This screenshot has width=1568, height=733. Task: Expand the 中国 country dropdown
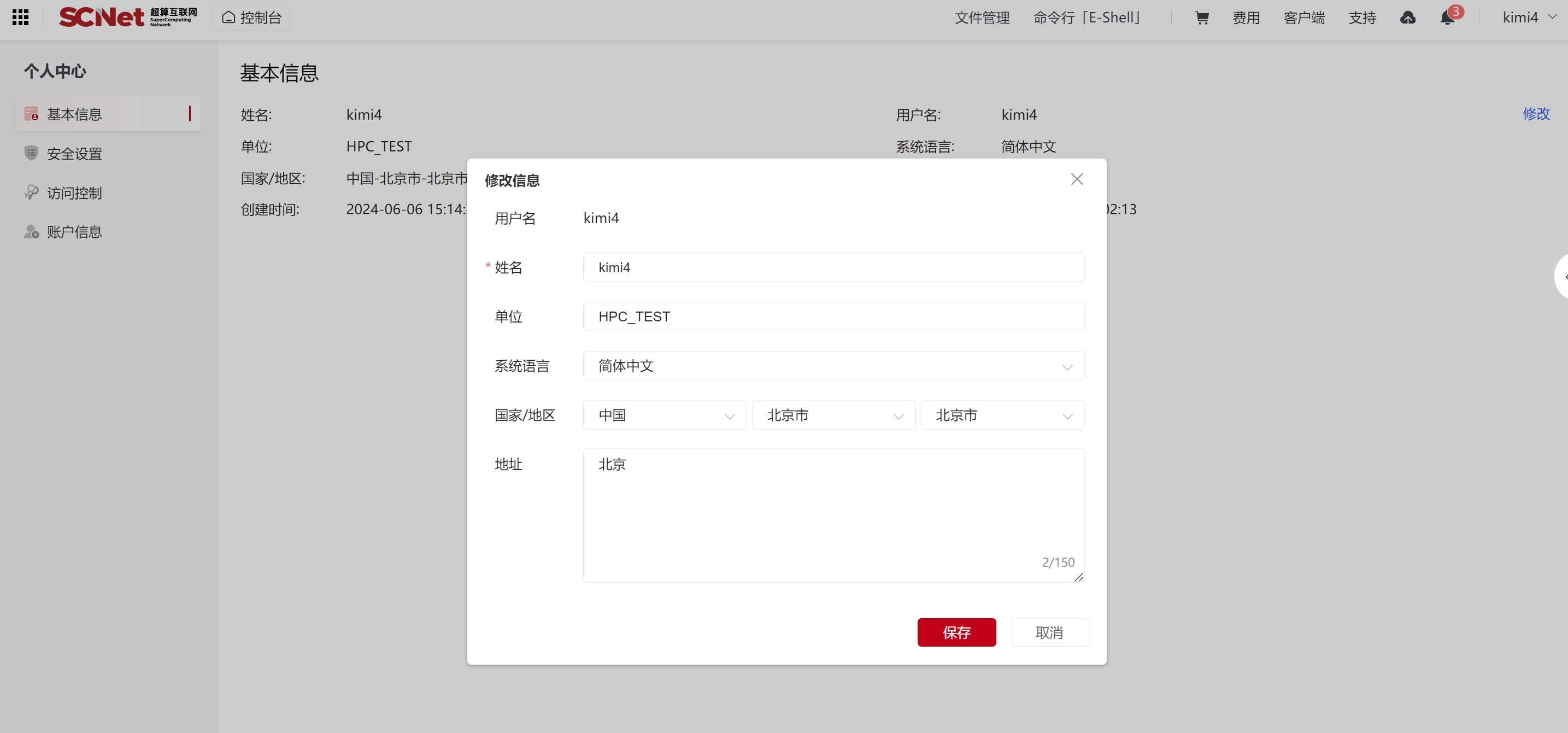click(664, 415)
